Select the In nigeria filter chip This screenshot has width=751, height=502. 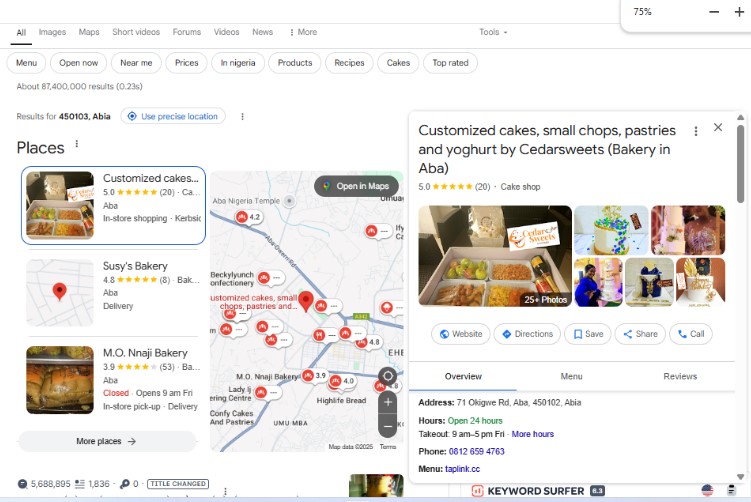(238, 63)
